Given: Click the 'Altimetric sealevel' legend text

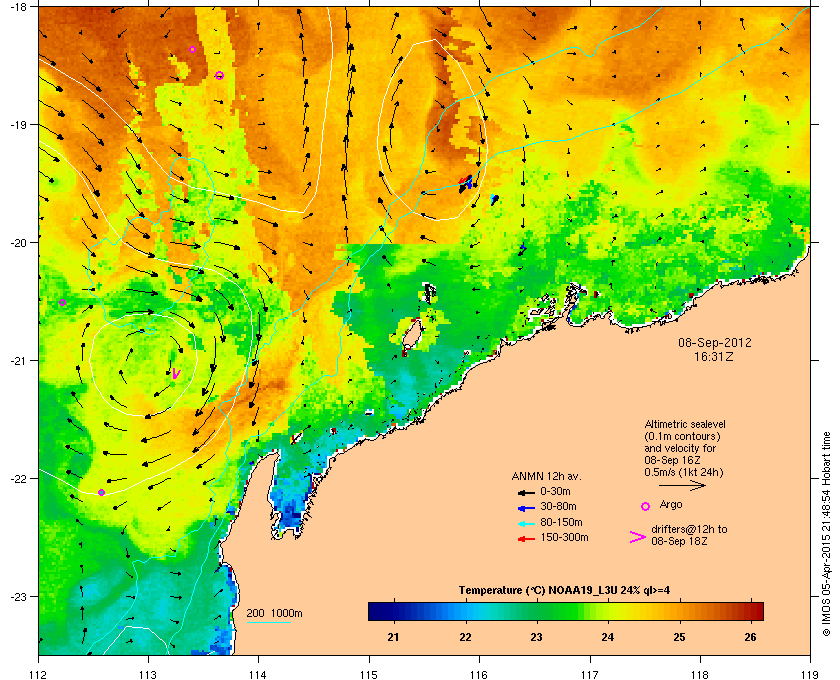Looking at the screenshot, I should pos(685,424).
